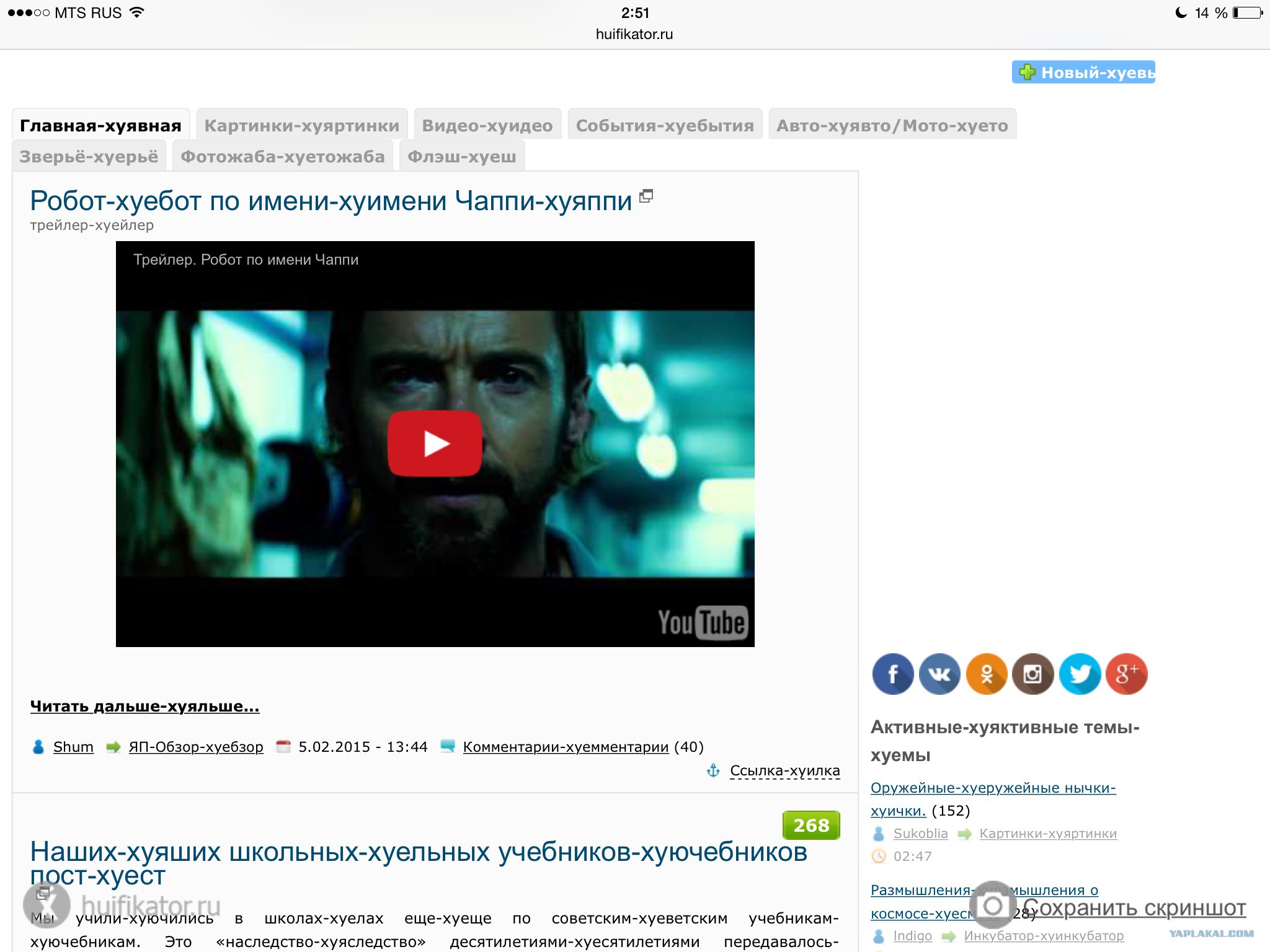
Task: Open the Флэш-хуеш tab
Action: click(462, 156)
